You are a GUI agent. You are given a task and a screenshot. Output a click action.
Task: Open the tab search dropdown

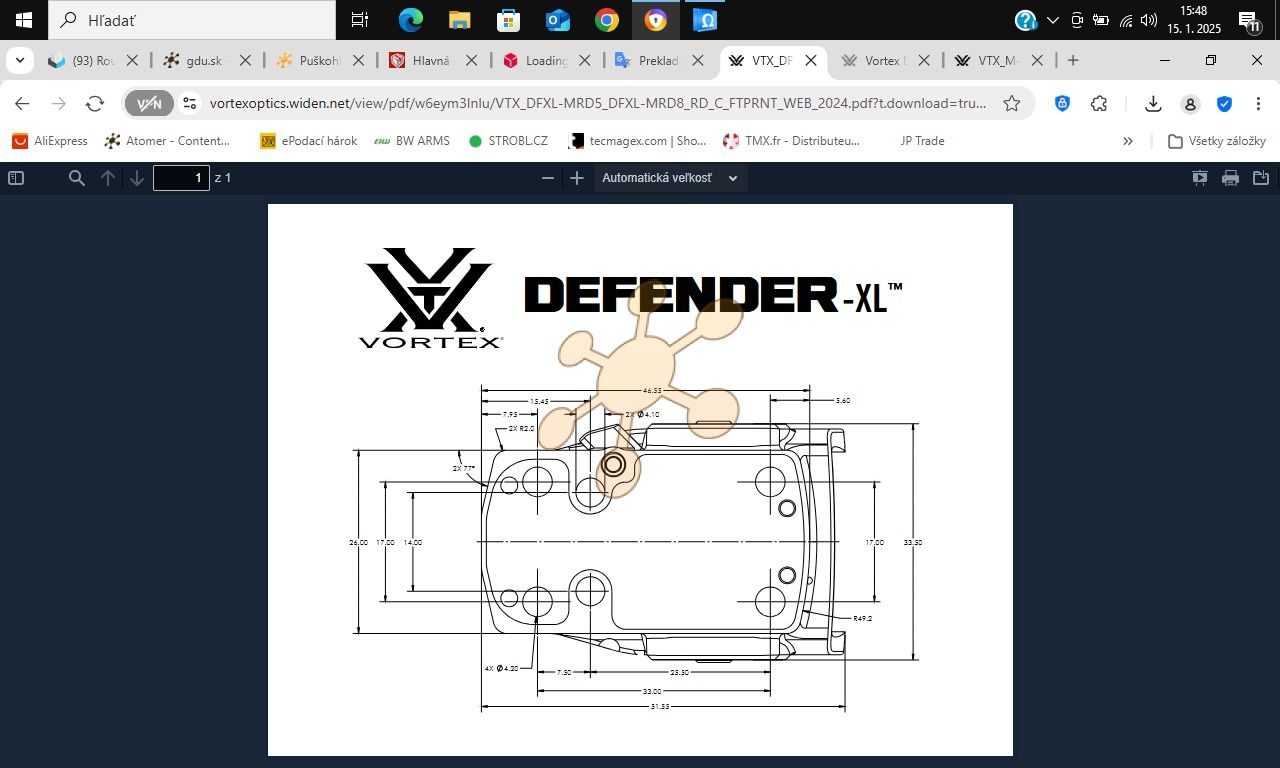(x=19, y=60)
